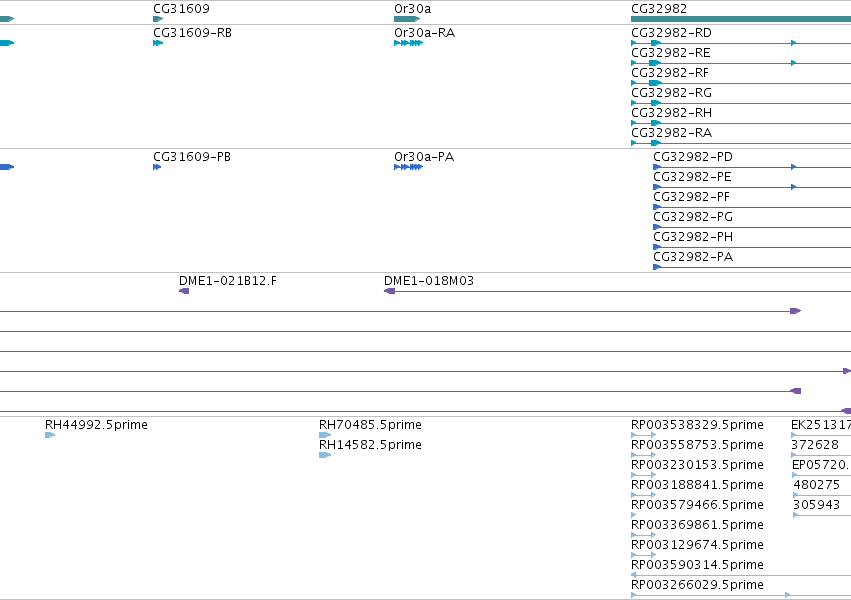The height and width of the screenshot is (600, 851).
Task: Select transcript CG32982-RD
Action: pyautogui.click(x=671, y=33)
